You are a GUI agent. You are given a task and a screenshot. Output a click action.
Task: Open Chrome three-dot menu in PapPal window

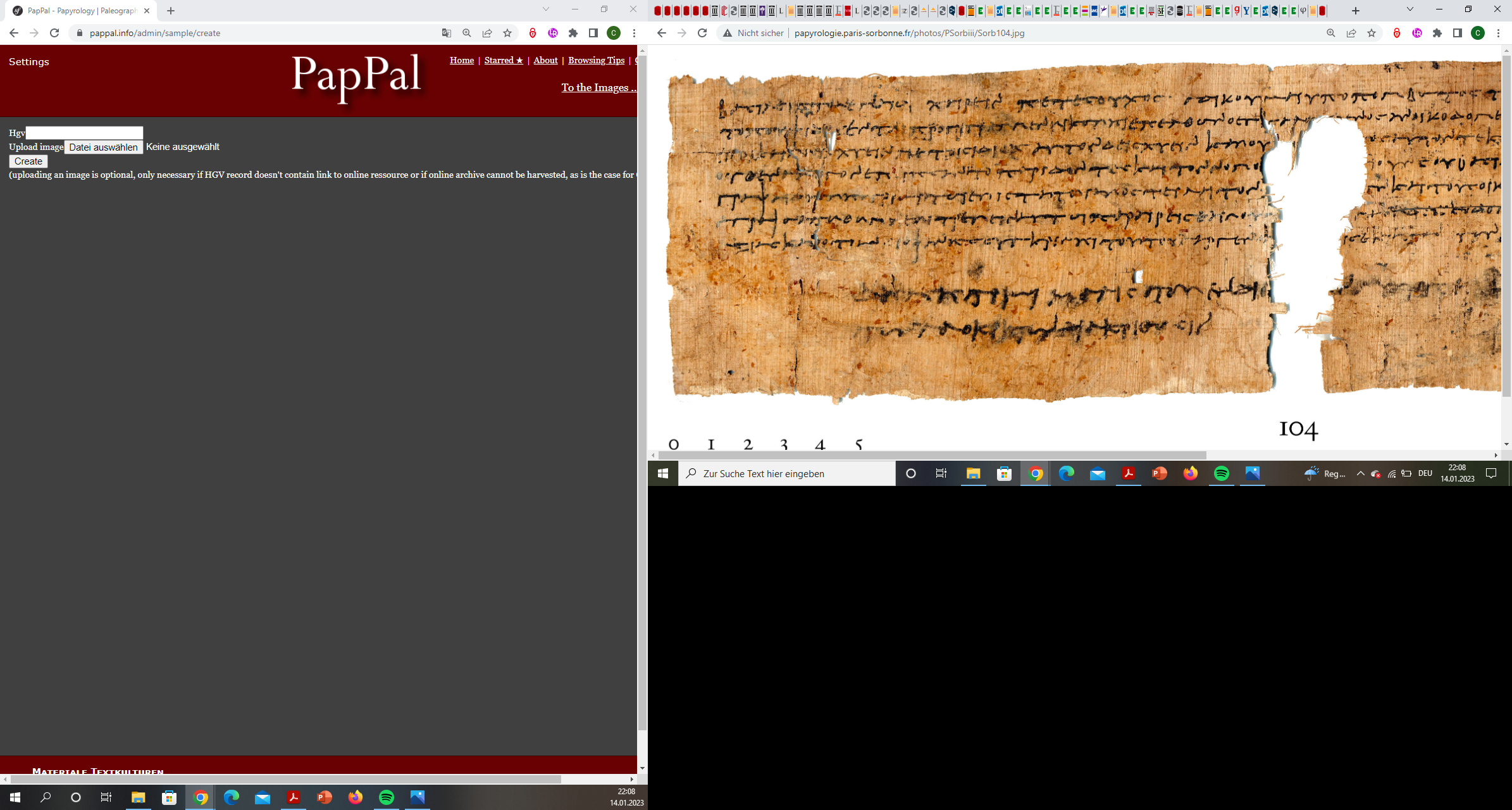[x=634, y=33]
